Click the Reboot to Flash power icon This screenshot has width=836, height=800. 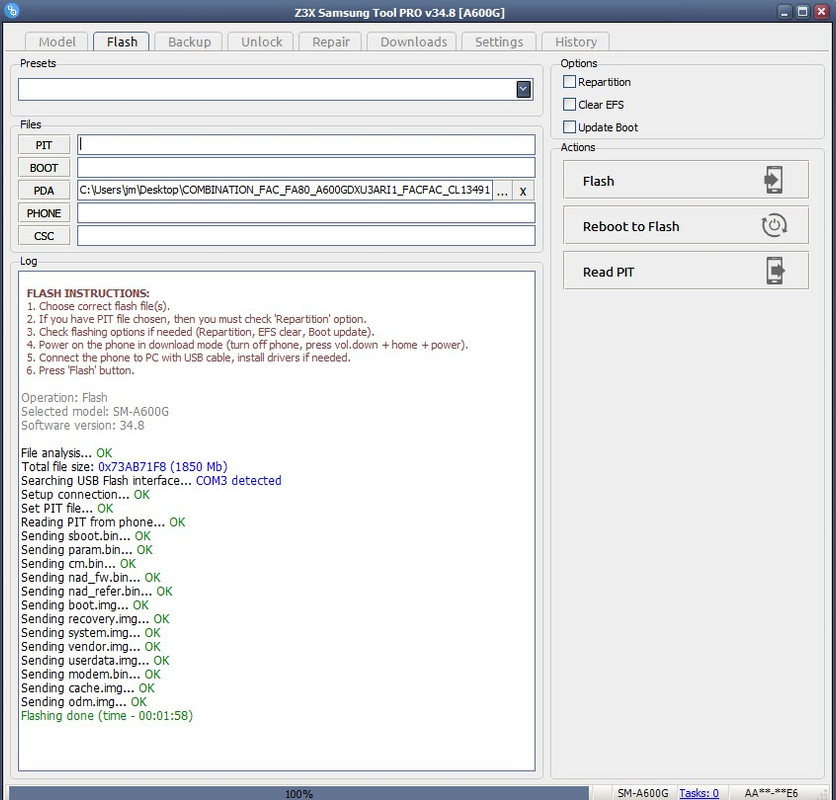pos(774,226)
